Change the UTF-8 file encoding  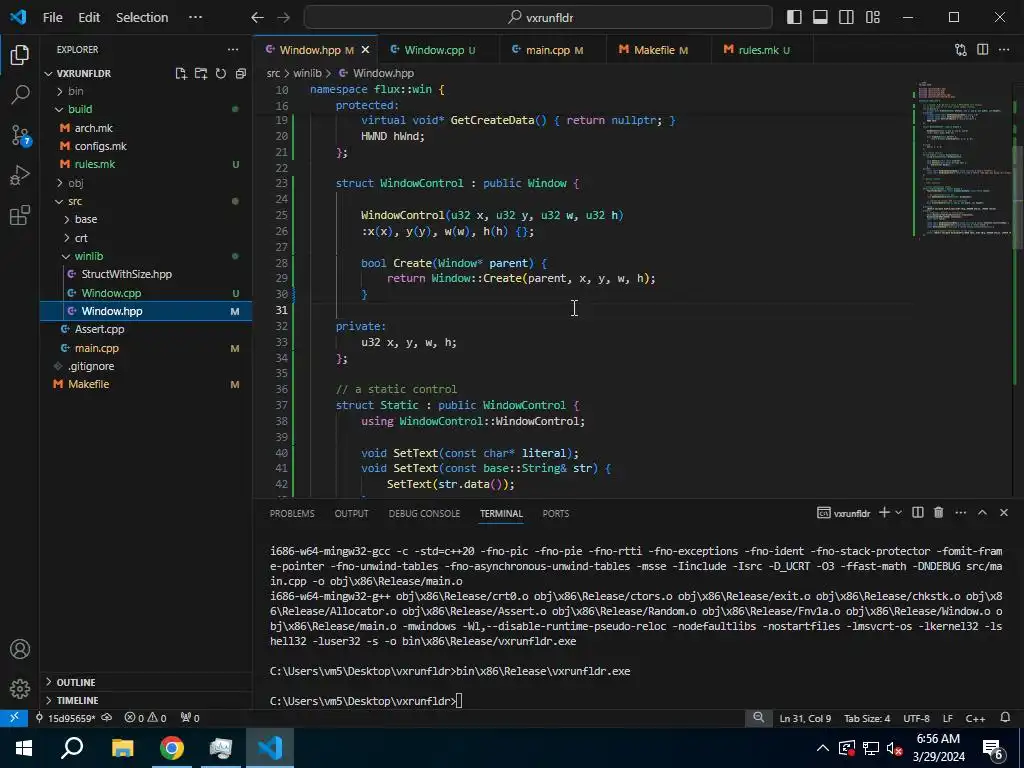pos(916,718)
